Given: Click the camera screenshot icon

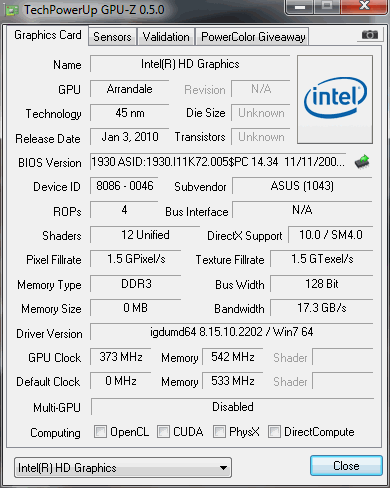Looking at the screenshot, I should [370, 35].
